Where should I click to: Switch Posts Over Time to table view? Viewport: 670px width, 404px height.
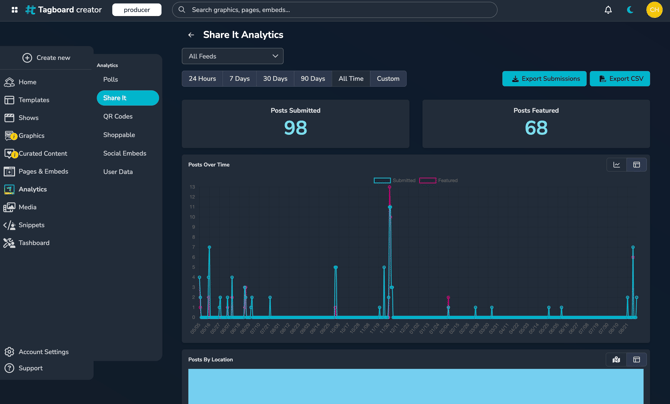click(636, 165)
